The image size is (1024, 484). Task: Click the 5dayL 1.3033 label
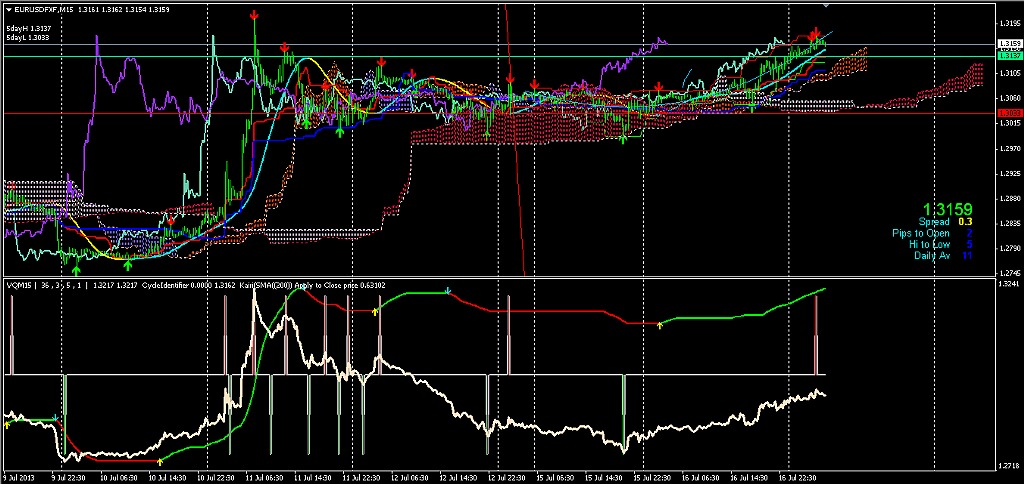pyautogui.click(x=28, y=38)
